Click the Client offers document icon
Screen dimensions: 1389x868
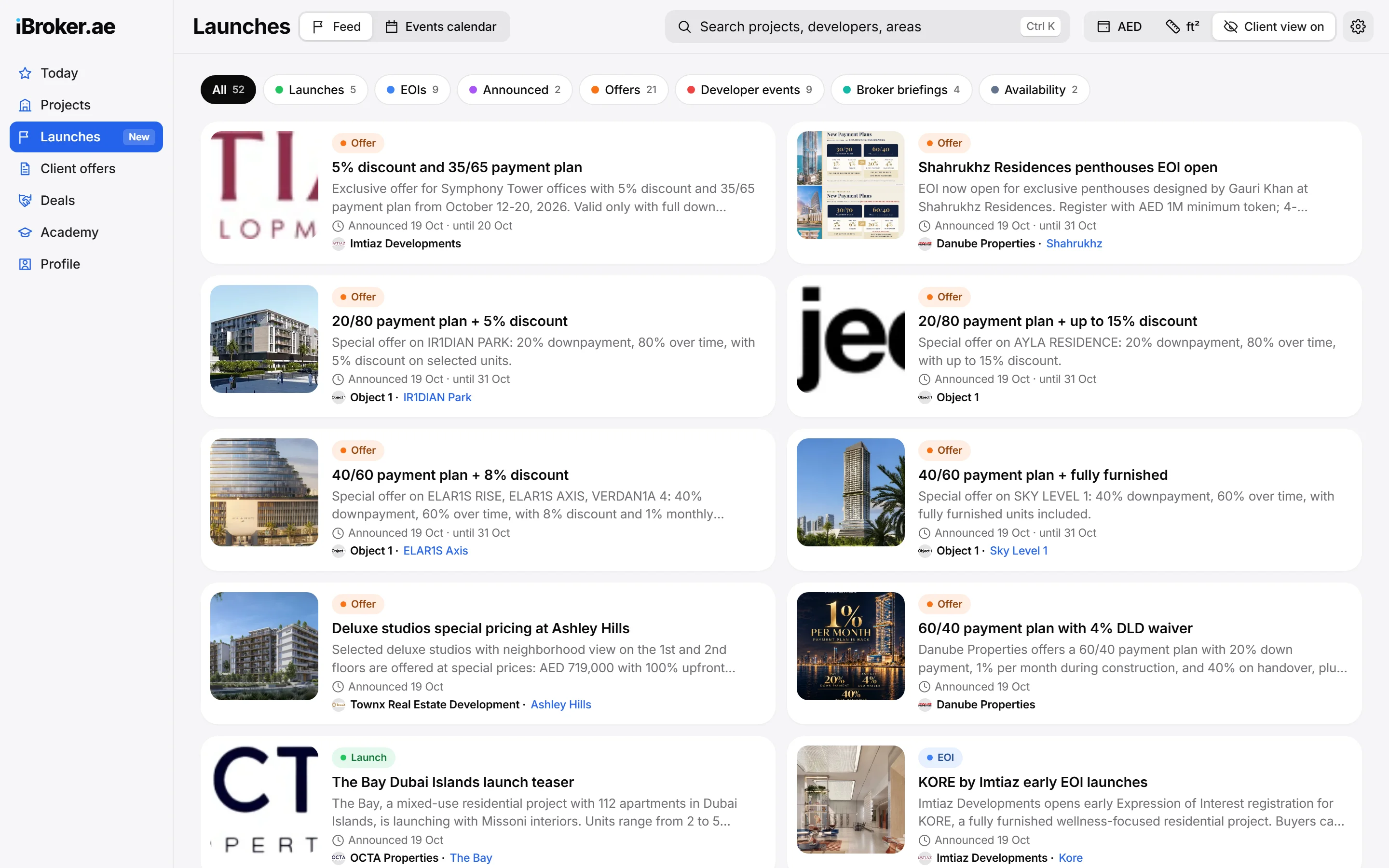pos(25,169)
